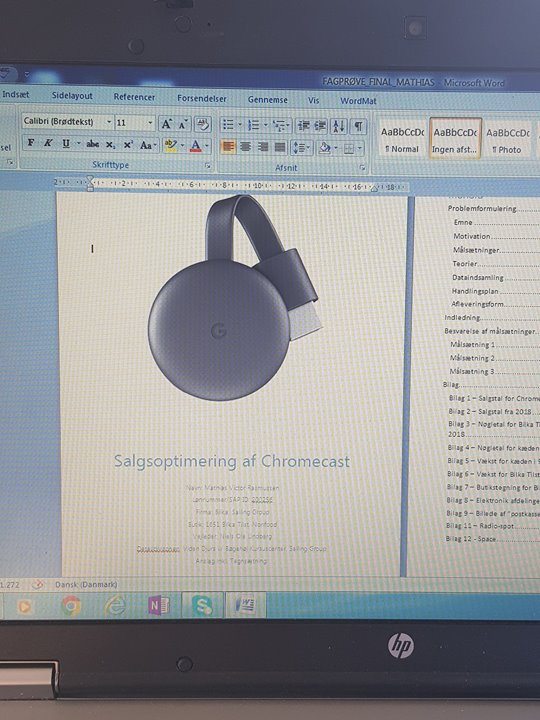Image resolution: width=540 pixels, height=720 pixels.
Task: Toggle show paragraph marks
Action: (358, 126)
